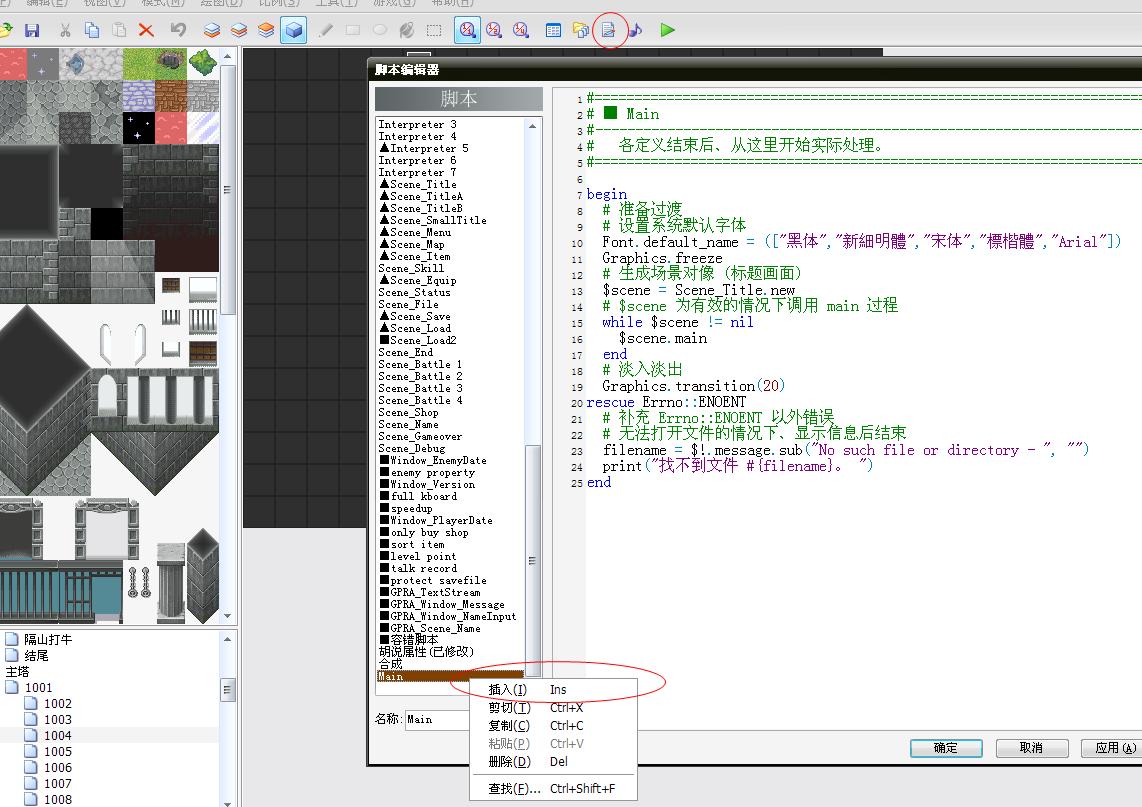The image size is (1142, 807).
Task: Switch to the event layer cube icon
Action: click(294, 31)
